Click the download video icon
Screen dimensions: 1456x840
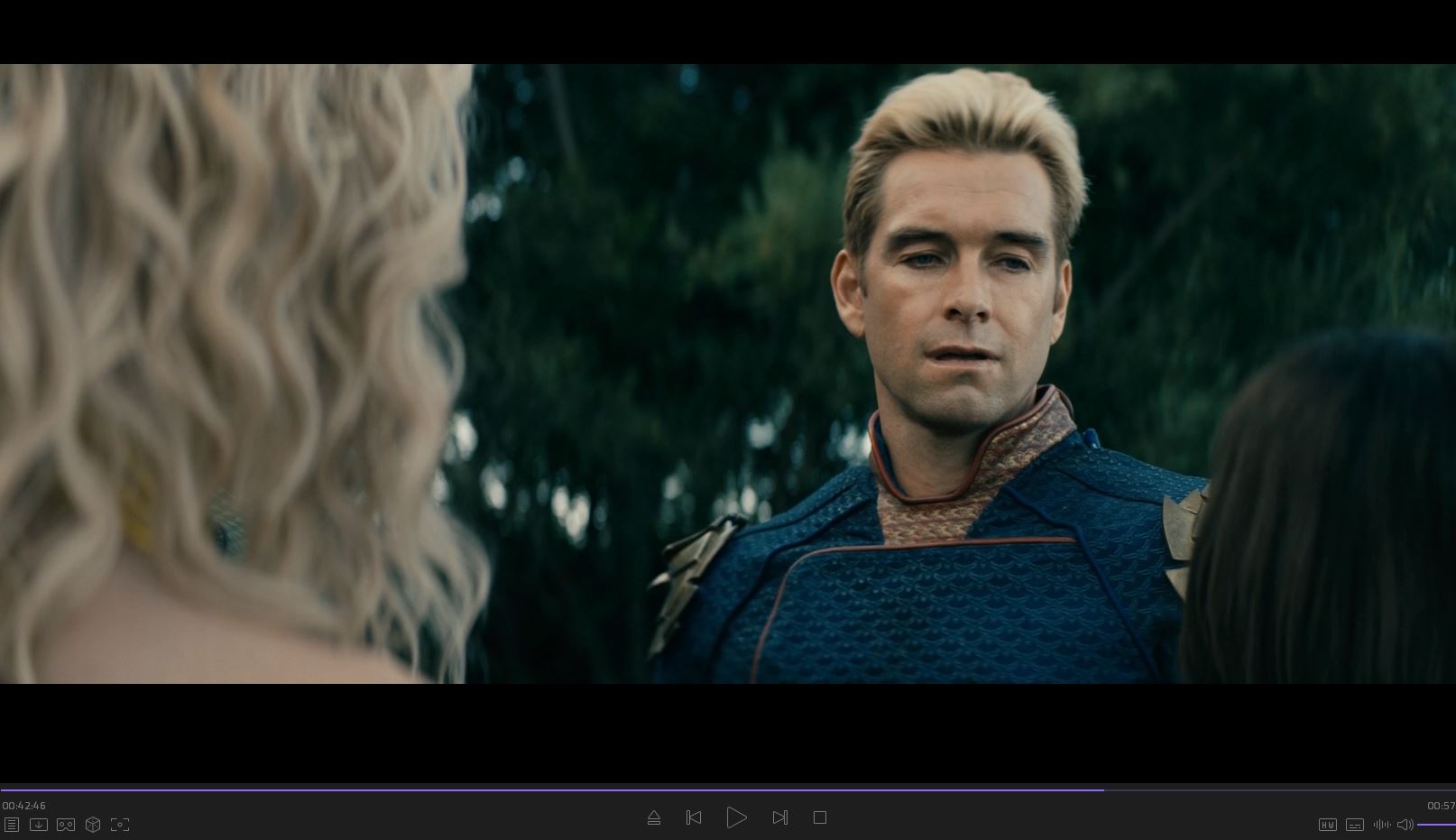[39, 825]
